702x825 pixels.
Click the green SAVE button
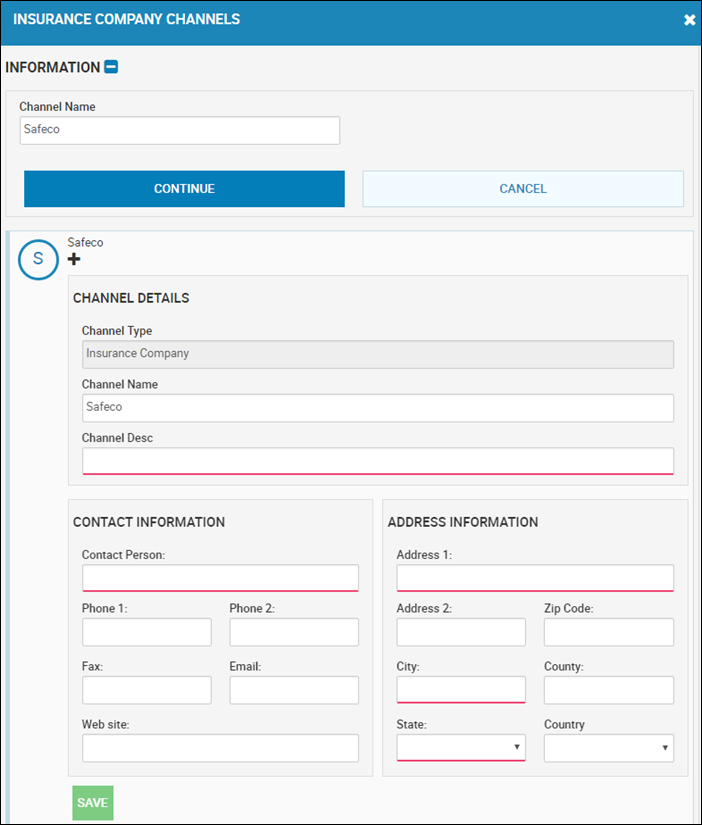coord(93,802)
